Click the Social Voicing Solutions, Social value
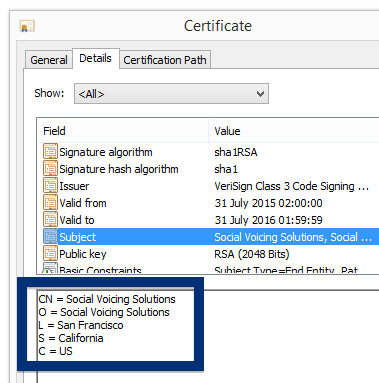 coord(293,237)
